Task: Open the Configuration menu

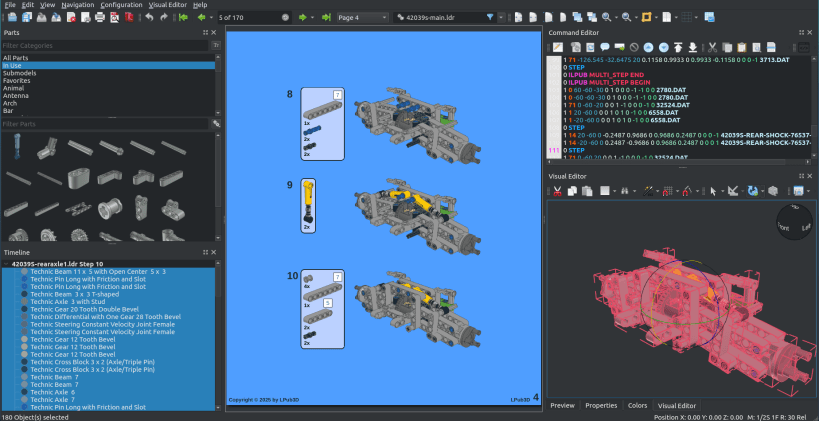Action: point(121,5)
